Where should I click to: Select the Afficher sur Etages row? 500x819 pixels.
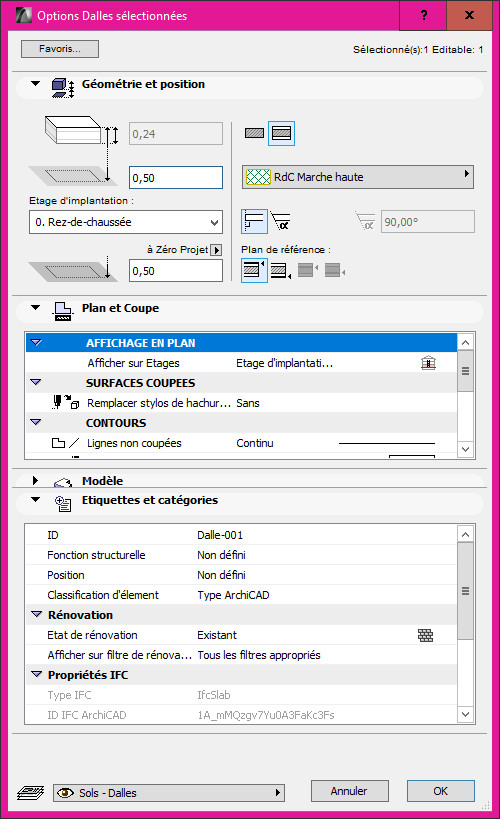(241, 363)
